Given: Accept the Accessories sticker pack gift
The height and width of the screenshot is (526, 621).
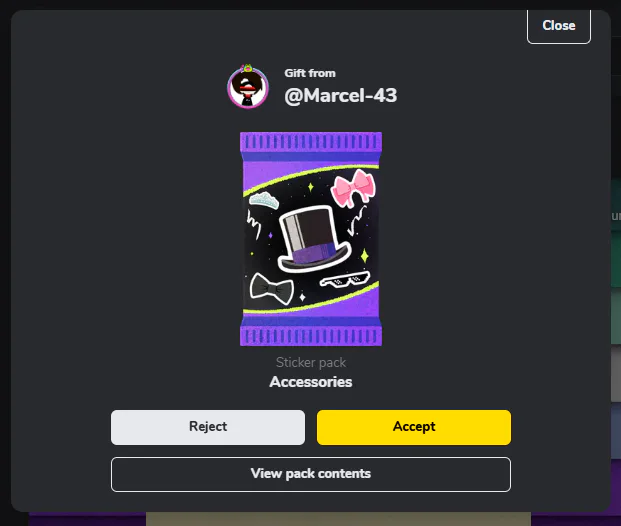Looking at the screenshot, I should point(414,427).
